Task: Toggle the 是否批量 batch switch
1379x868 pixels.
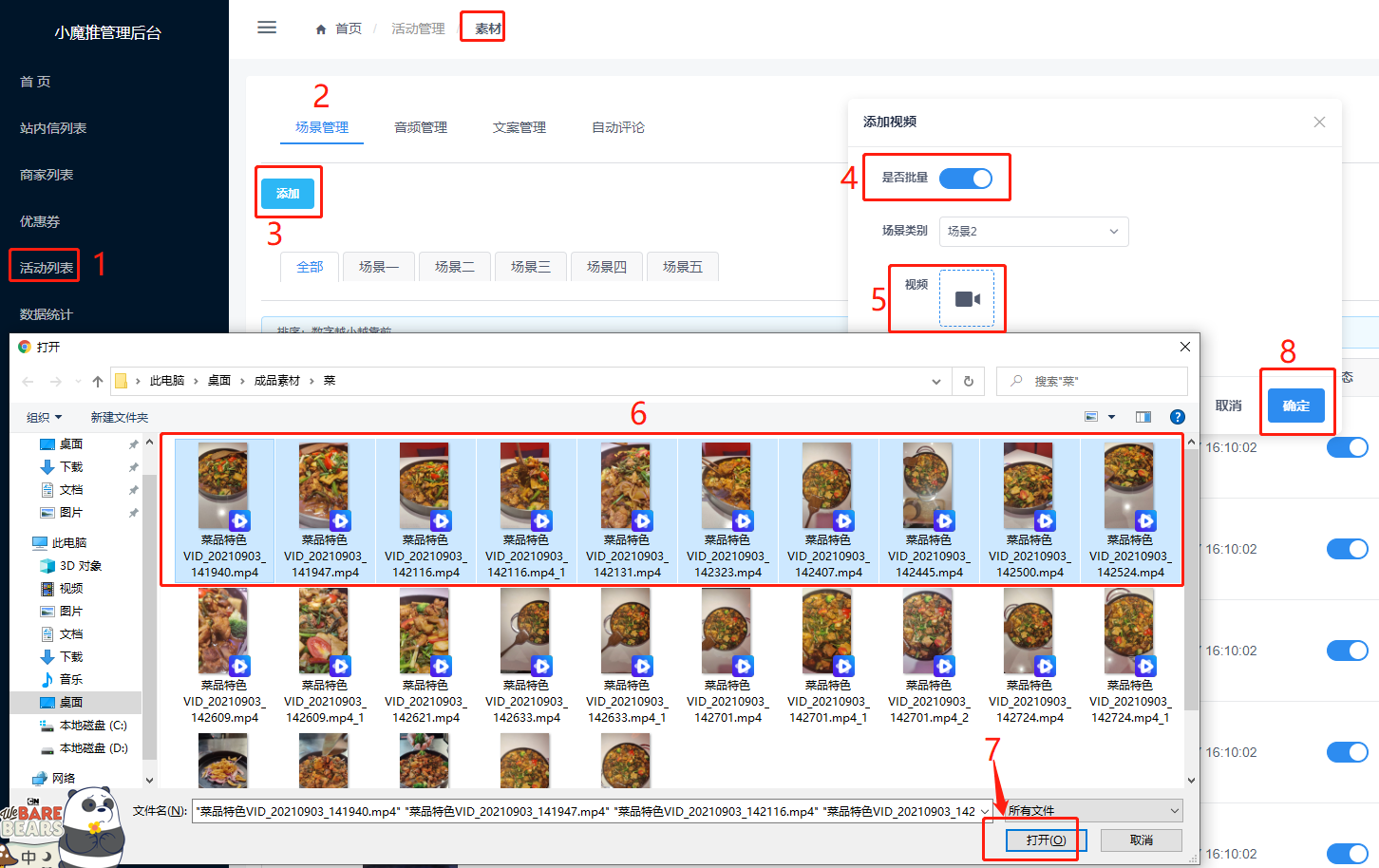Action: coord(965,178)
